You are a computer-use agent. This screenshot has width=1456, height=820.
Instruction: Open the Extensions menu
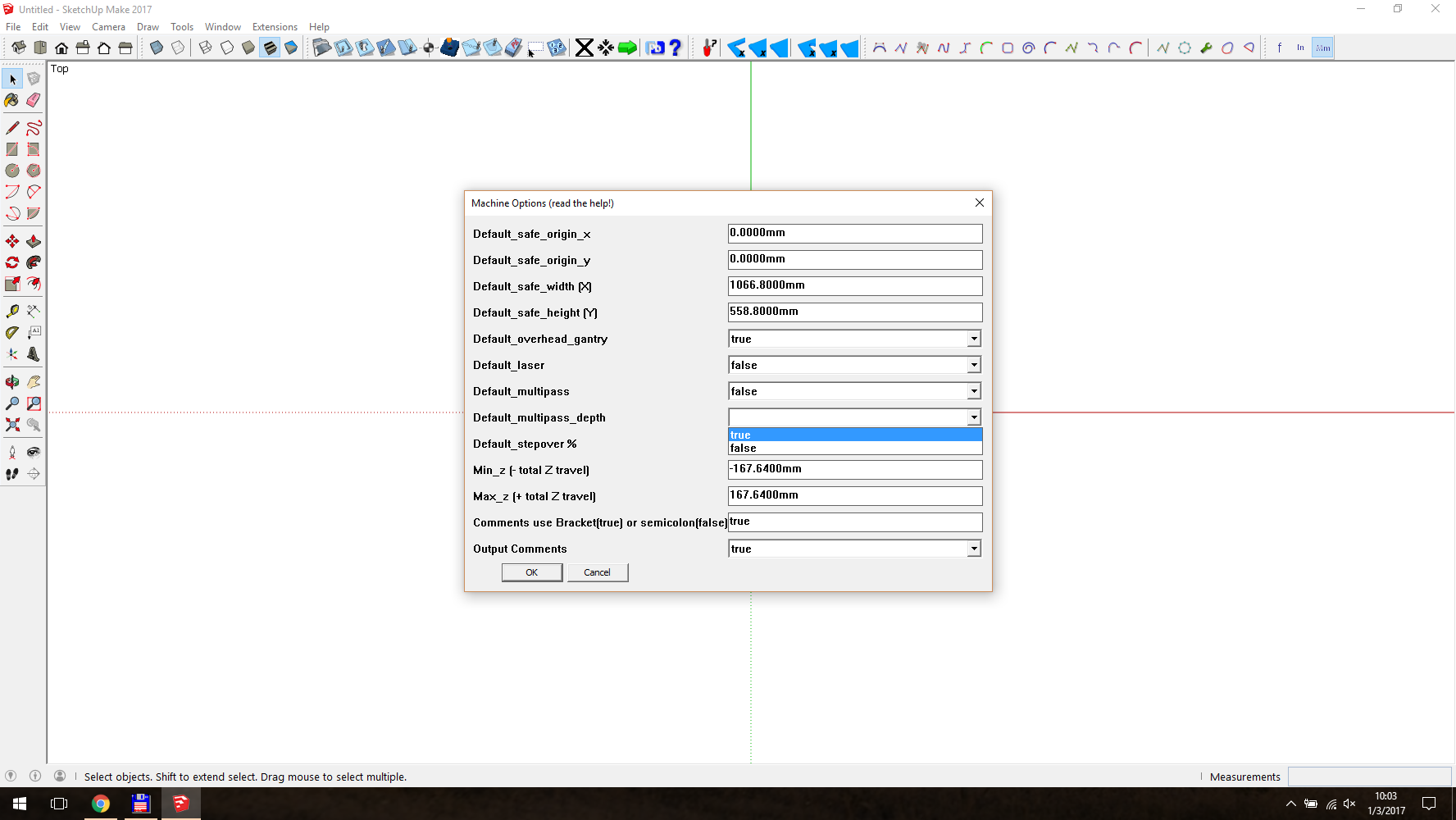tap(275, 27)
